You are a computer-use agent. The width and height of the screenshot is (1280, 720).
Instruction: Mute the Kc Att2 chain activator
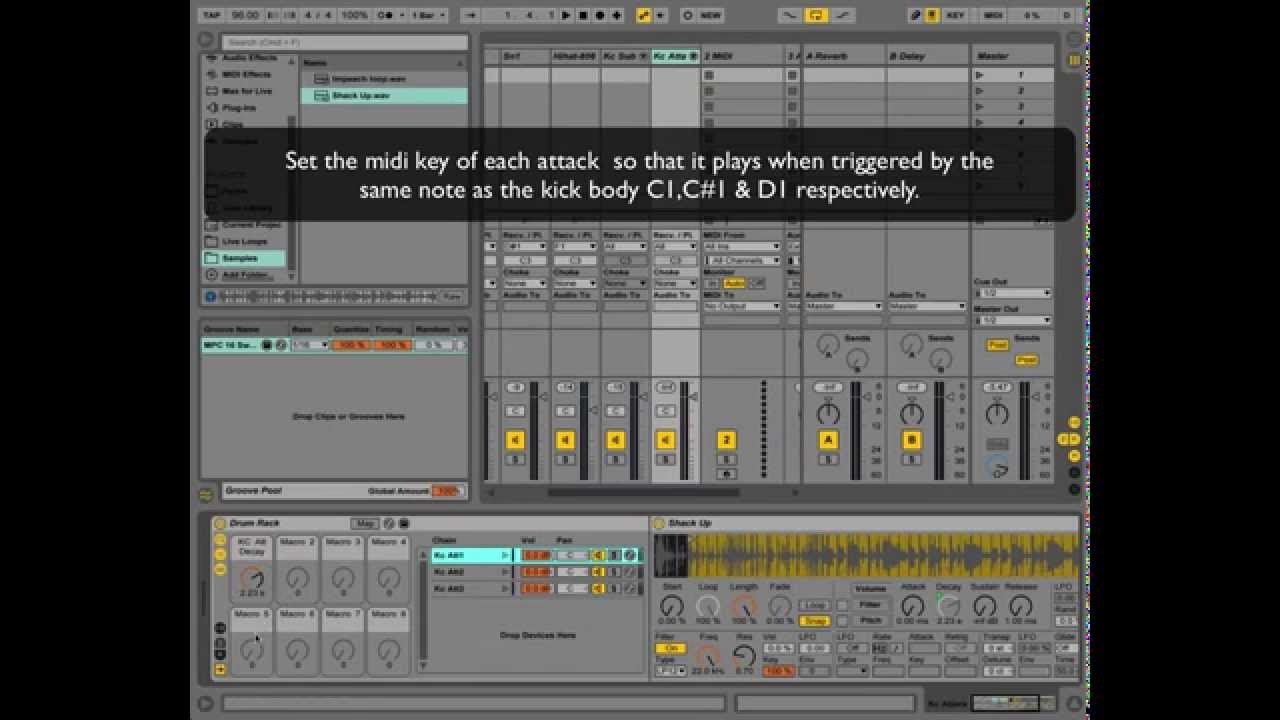[598, 572]
